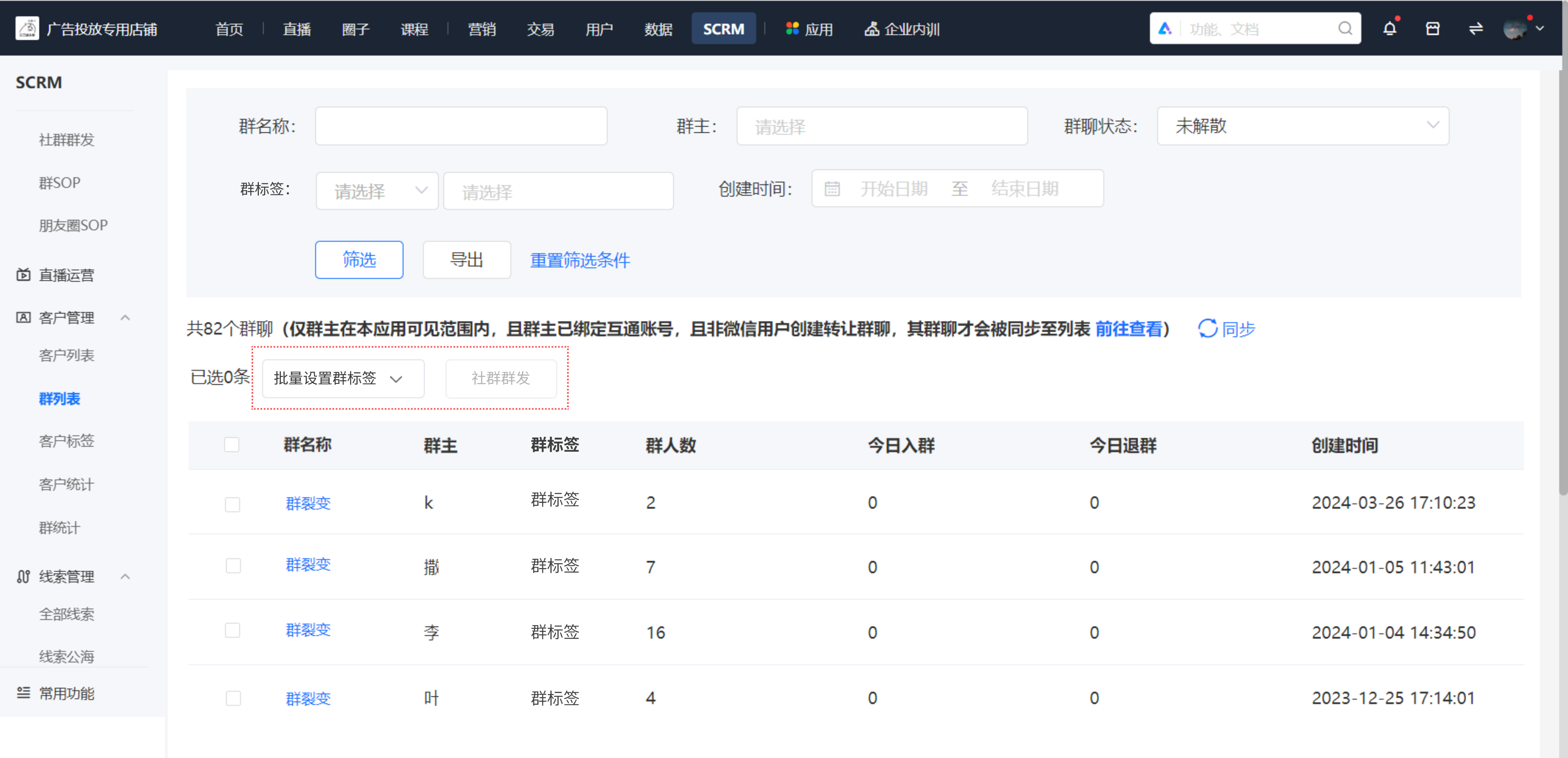The height and width of the screenshot is (758, 1568).
Task: Open 群SOP in sidebar
Action: [x=60, y=183]
